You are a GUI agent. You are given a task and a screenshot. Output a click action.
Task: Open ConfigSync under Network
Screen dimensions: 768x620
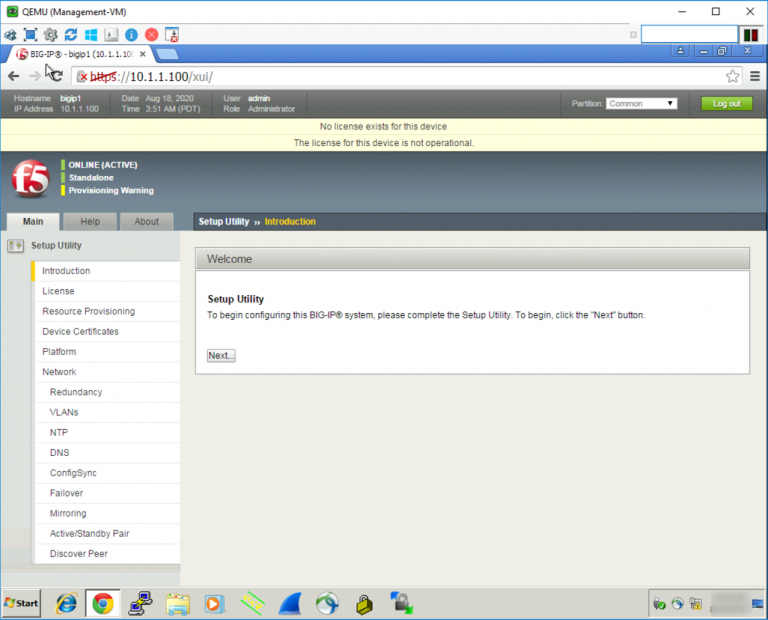tap(107, 473)
